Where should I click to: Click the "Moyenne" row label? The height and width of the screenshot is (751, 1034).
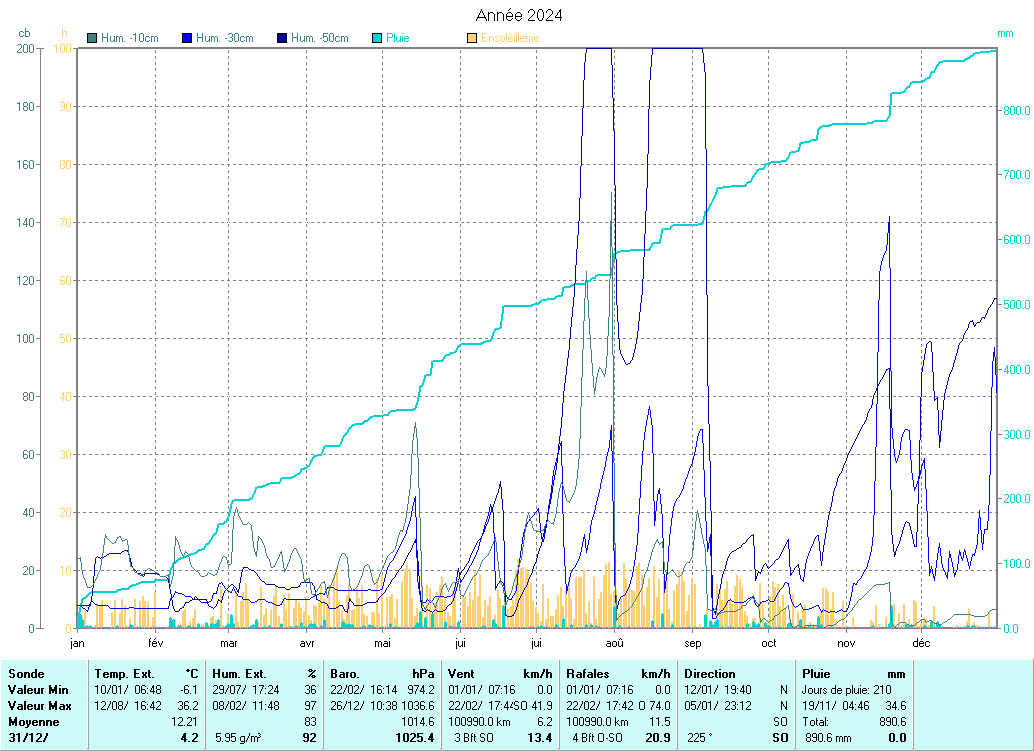tap(31, 722)
